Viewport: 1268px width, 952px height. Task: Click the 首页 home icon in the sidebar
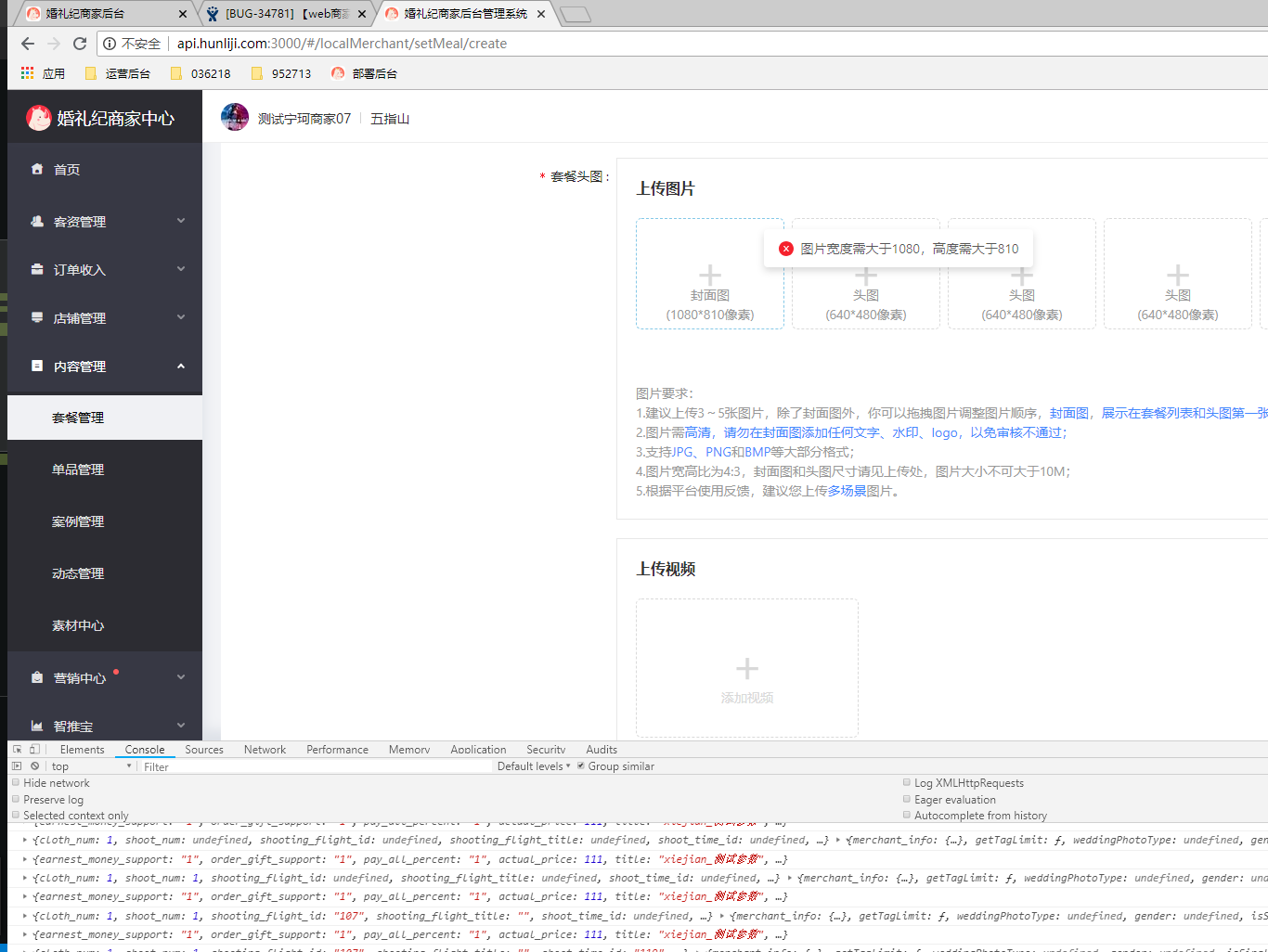point(37,169)
